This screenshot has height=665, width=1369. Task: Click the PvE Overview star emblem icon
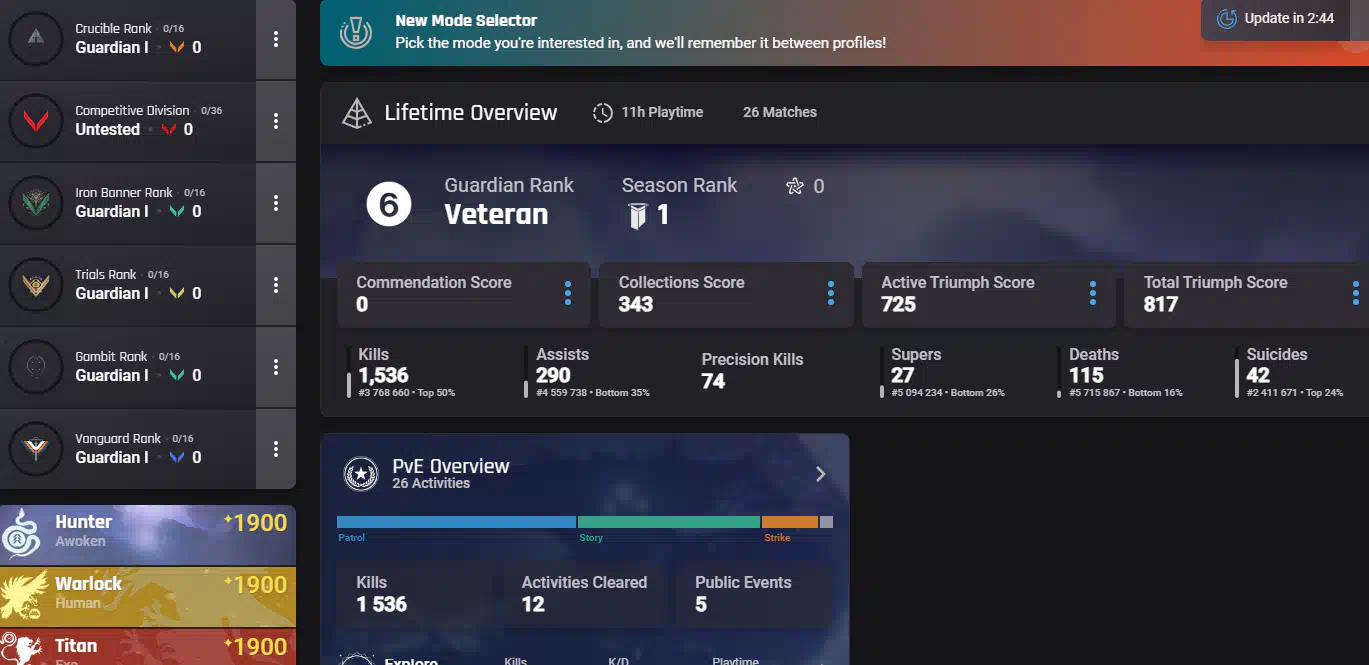pos(359,474)
